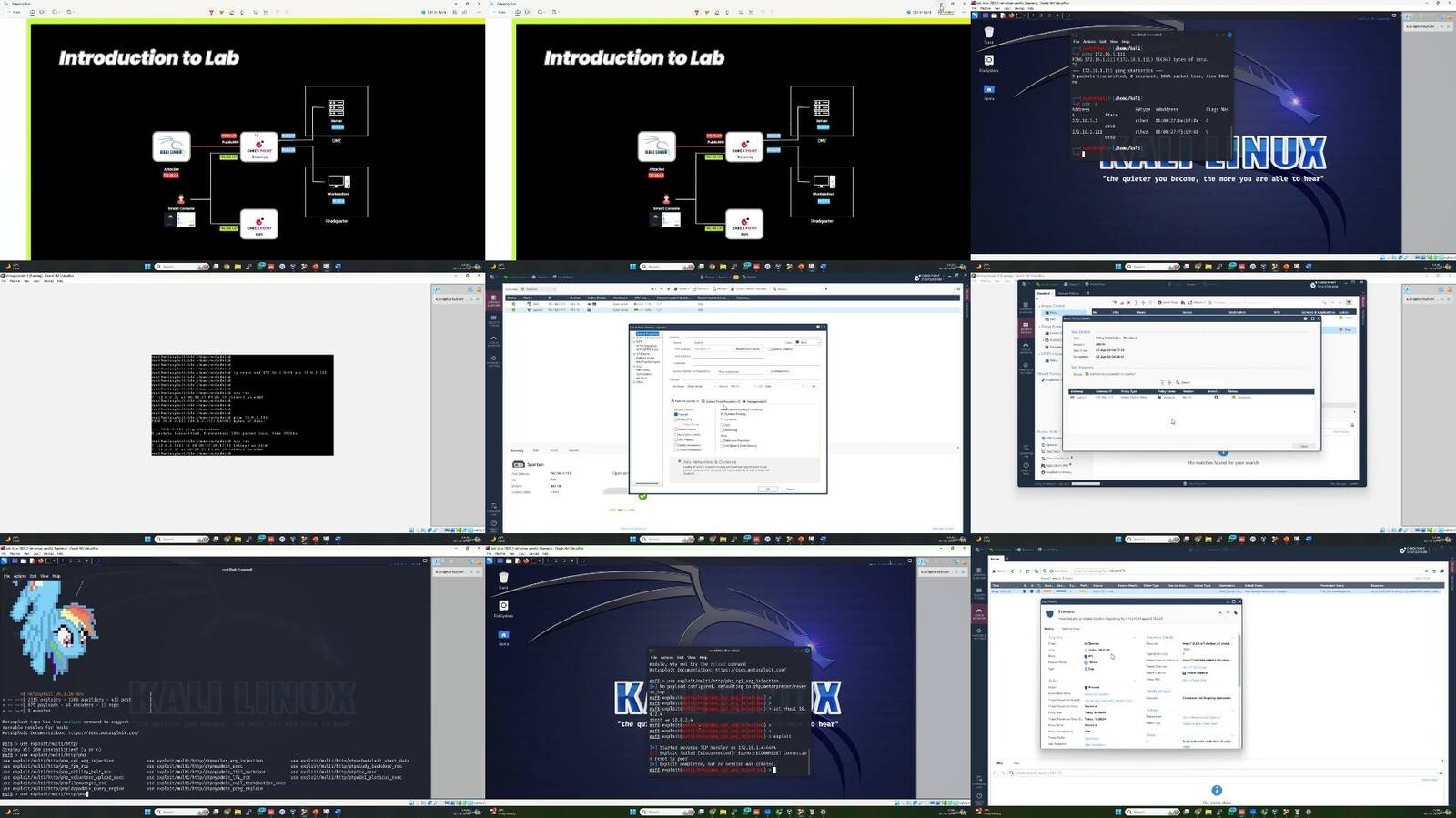This screenshot has width=1456, height=818.
Task: Open Last Hour time dropdown in logs frame
Action: [1060, 571]
